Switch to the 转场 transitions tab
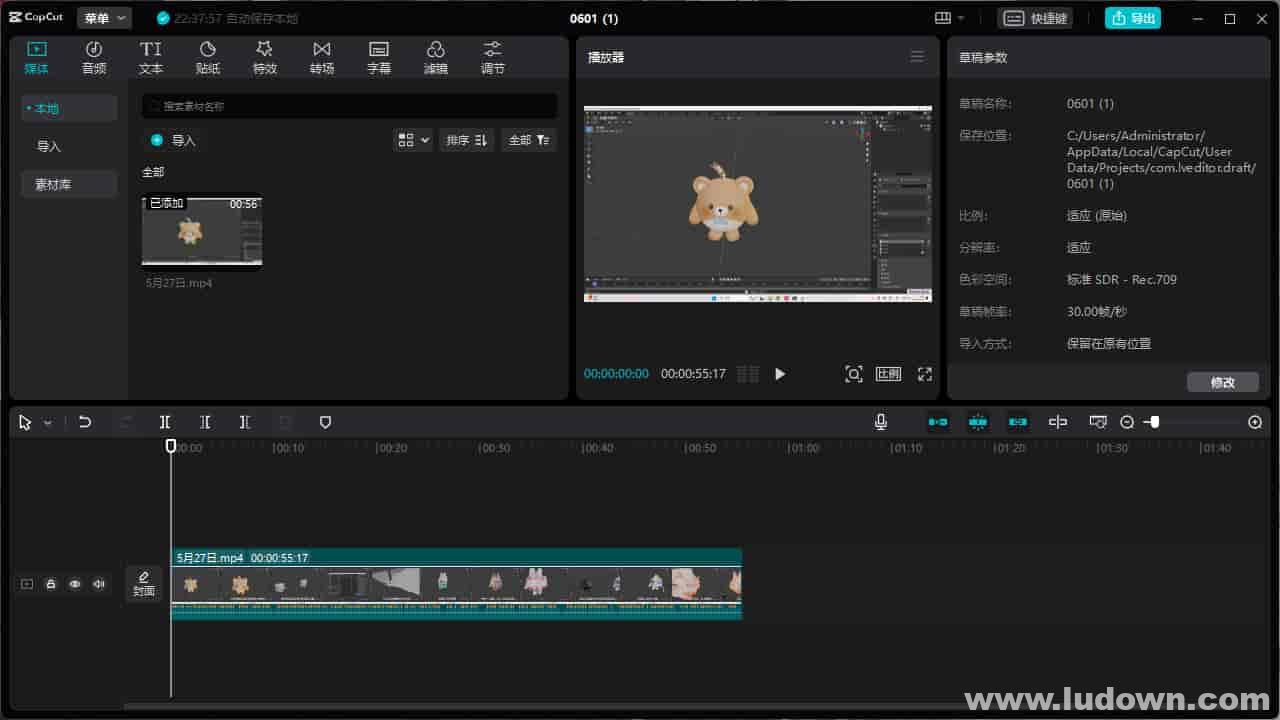The image size is (1280, 720). [322, 57]
